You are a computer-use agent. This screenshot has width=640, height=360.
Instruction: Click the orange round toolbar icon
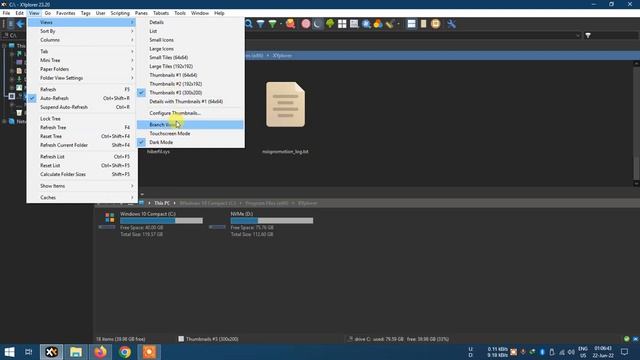tap(436, 24)
